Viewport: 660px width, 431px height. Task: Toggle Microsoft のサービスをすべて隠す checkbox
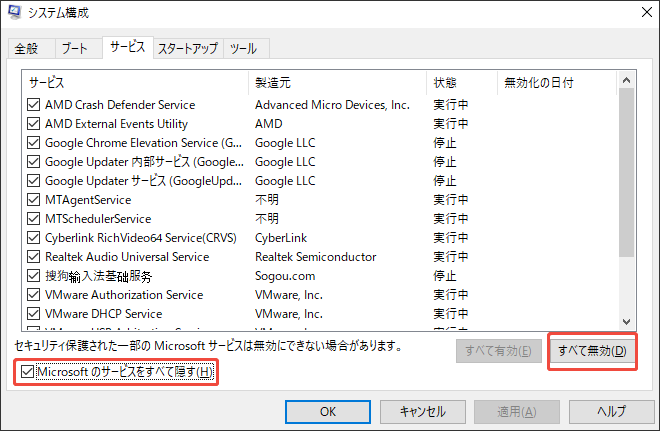(x=27, y=372)
